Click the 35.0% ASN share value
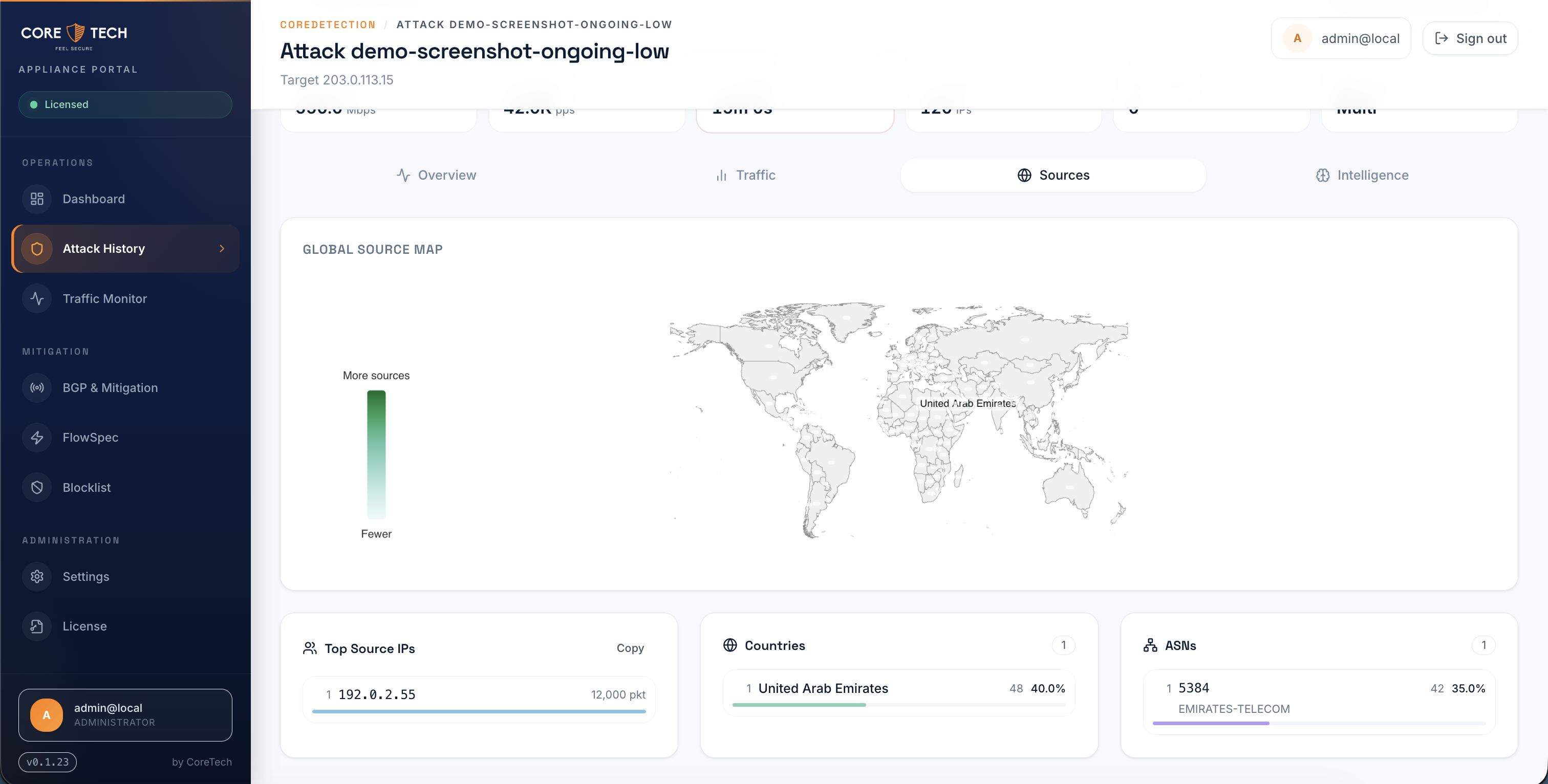This screenshot has width=1548, height=784. tap(1468, 688)
